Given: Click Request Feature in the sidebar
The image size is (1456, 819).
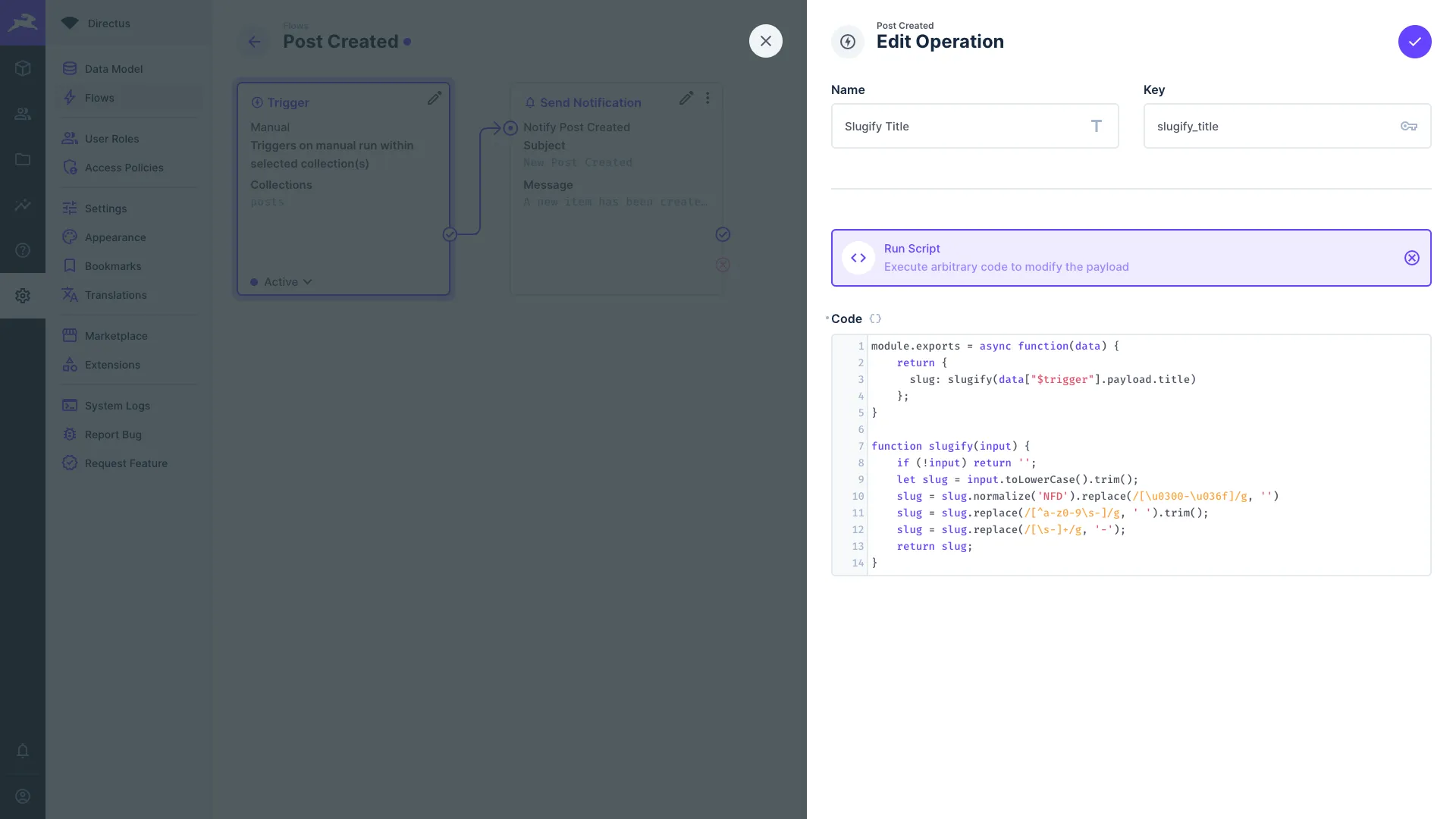Looking at the screenshot, I should pos(125,463).
